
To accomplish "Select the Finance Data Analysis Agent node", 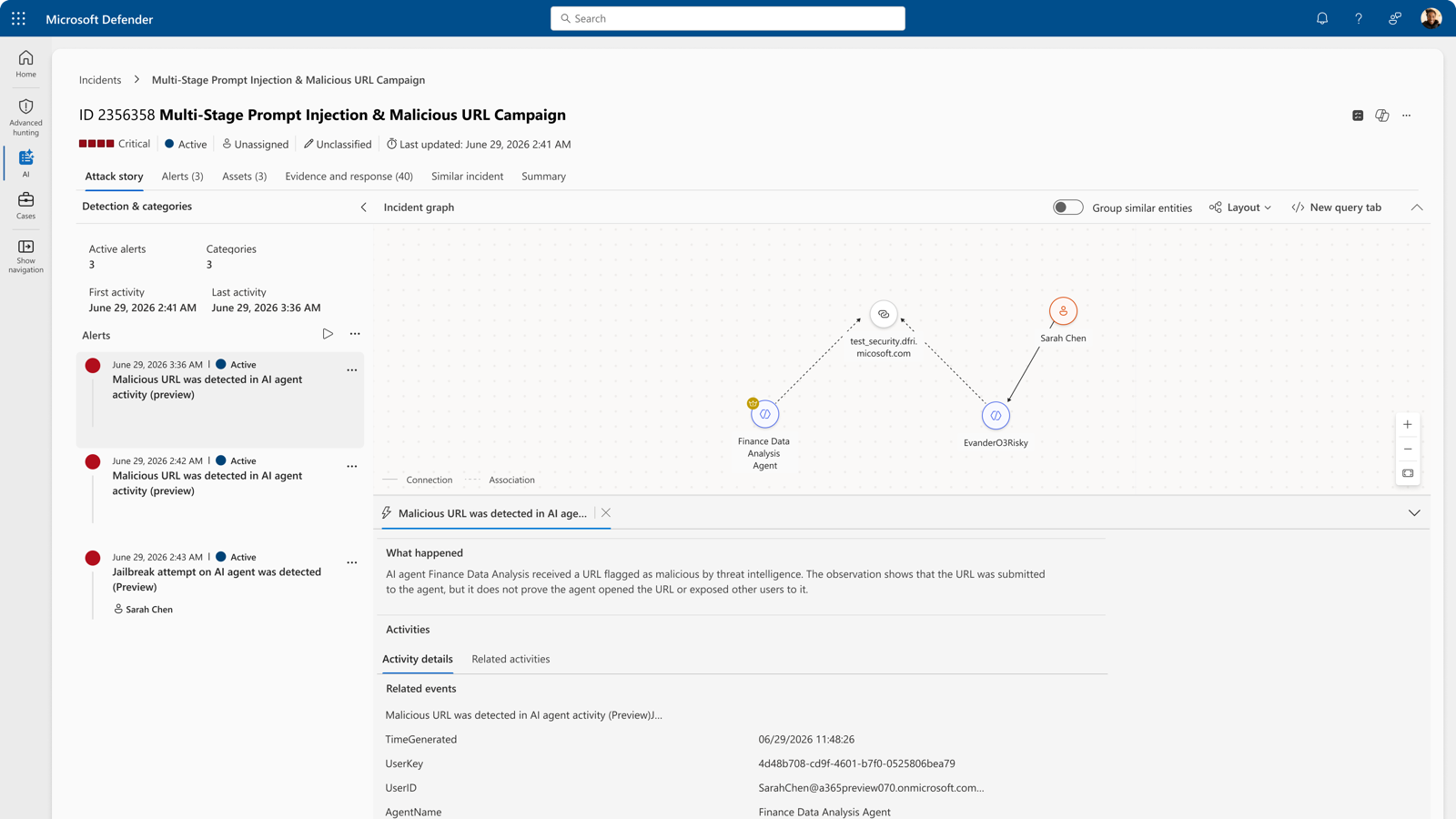I will (x=764, y=414).
